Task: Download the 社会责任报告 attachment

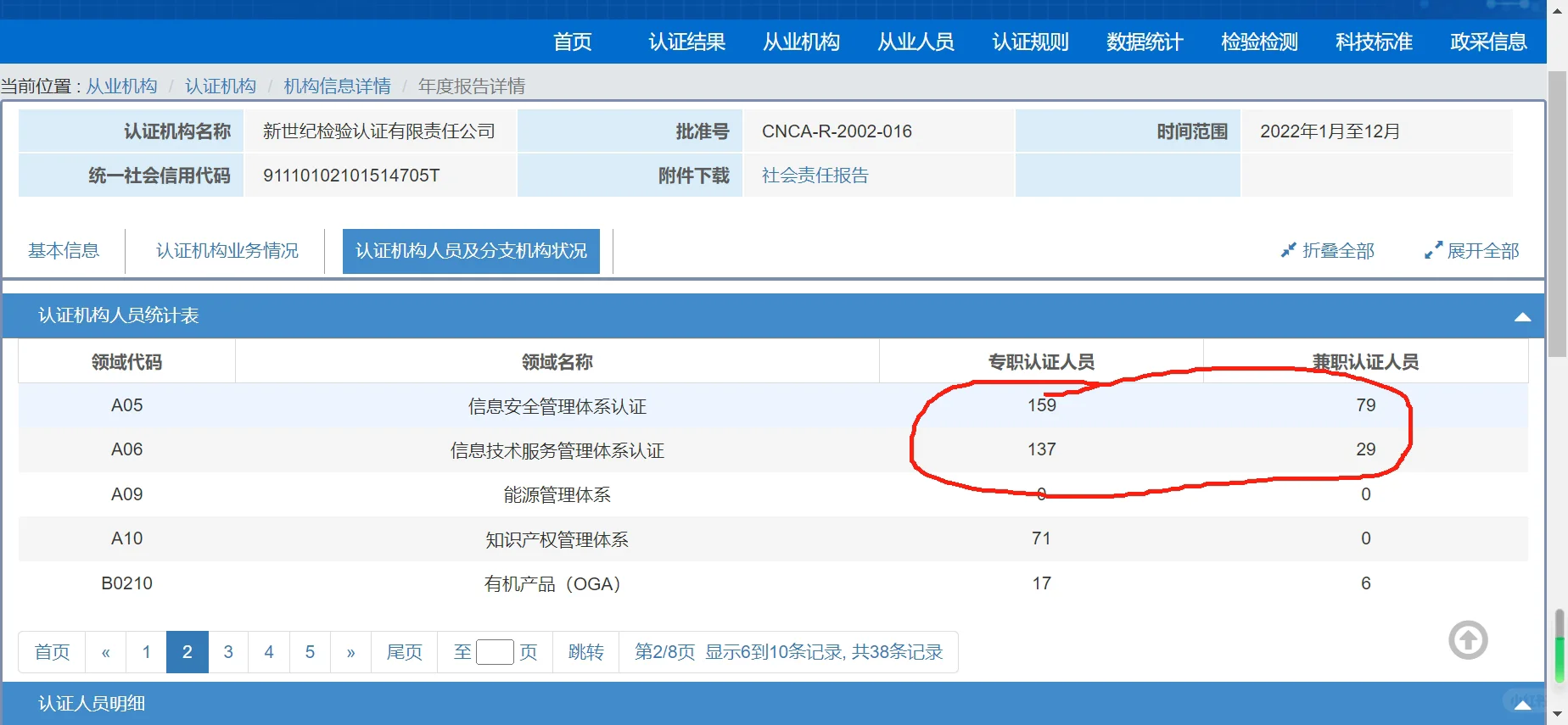Action: point(815,176)
